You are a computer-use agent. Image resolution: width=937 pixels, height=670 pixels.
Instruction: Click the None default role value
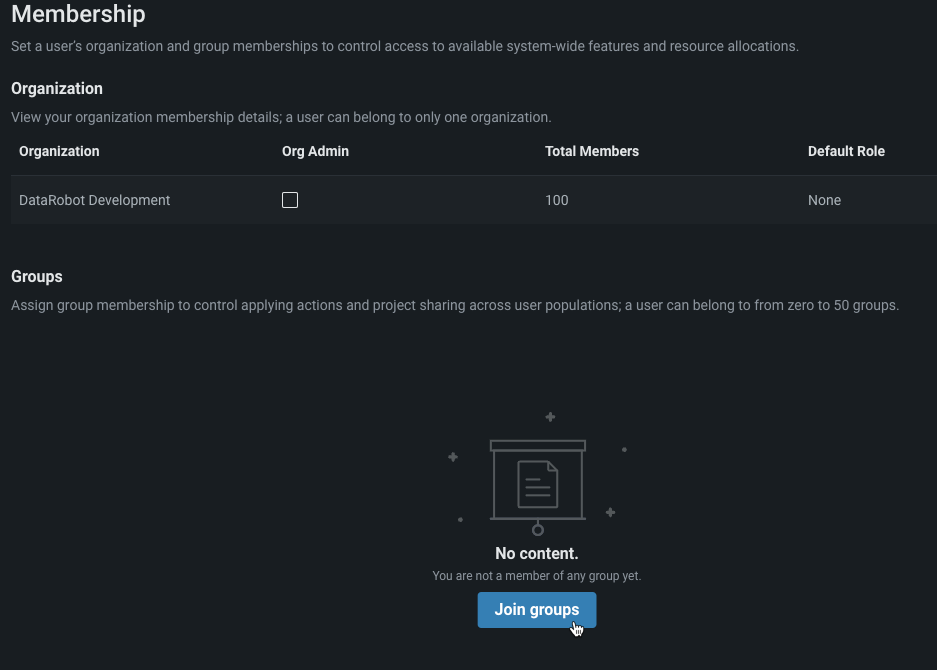824,200
